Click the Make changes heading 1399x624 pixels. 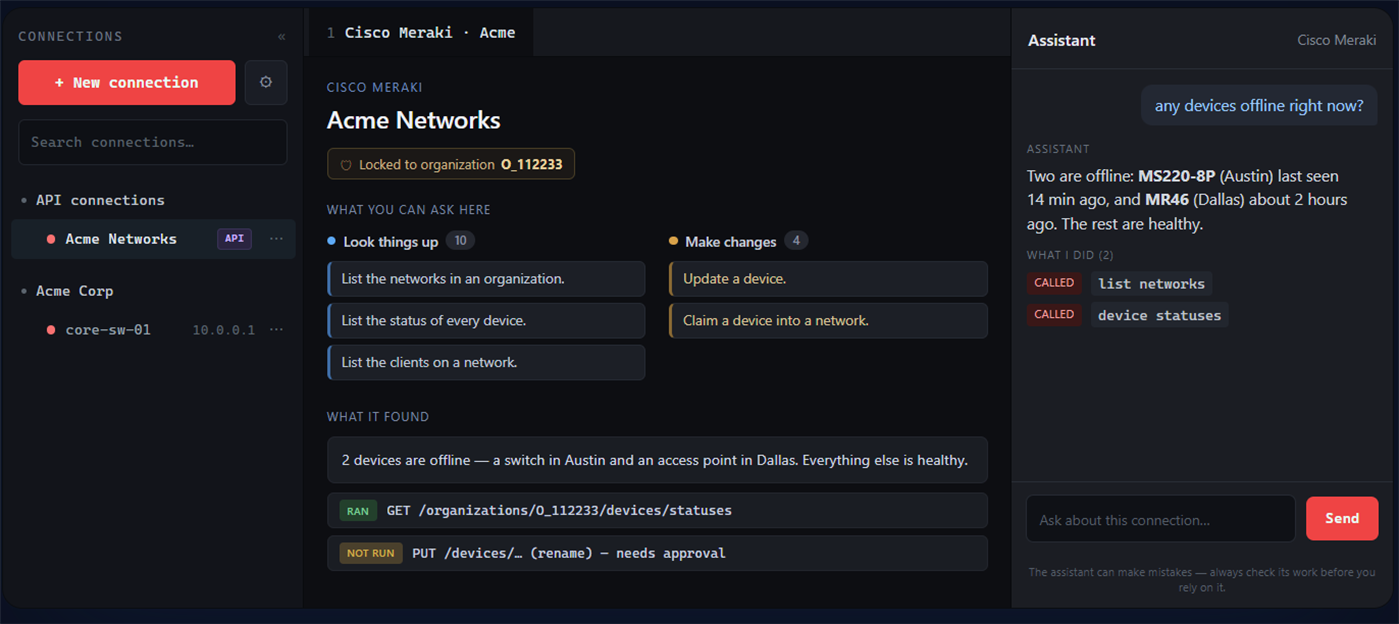click(730, 241)
